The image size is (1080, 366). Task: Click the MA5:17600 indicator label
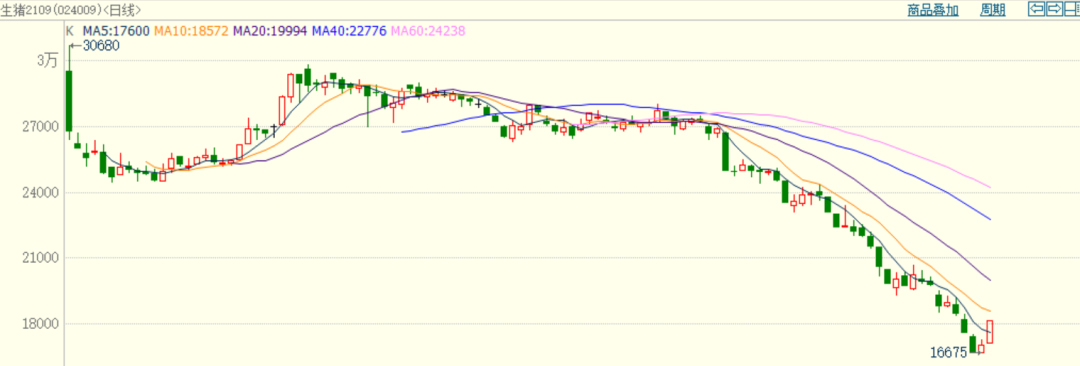point(116,30)
